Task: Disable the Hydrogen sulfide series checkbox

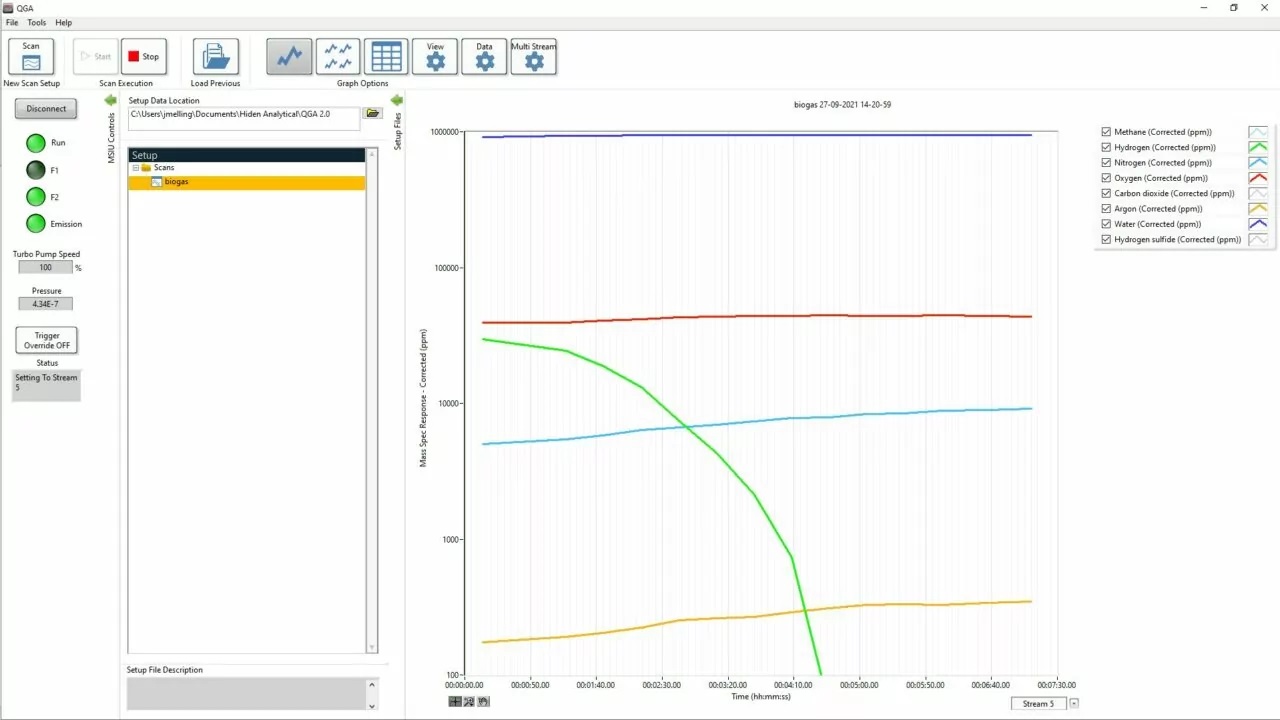Action: coord(1106,240)
